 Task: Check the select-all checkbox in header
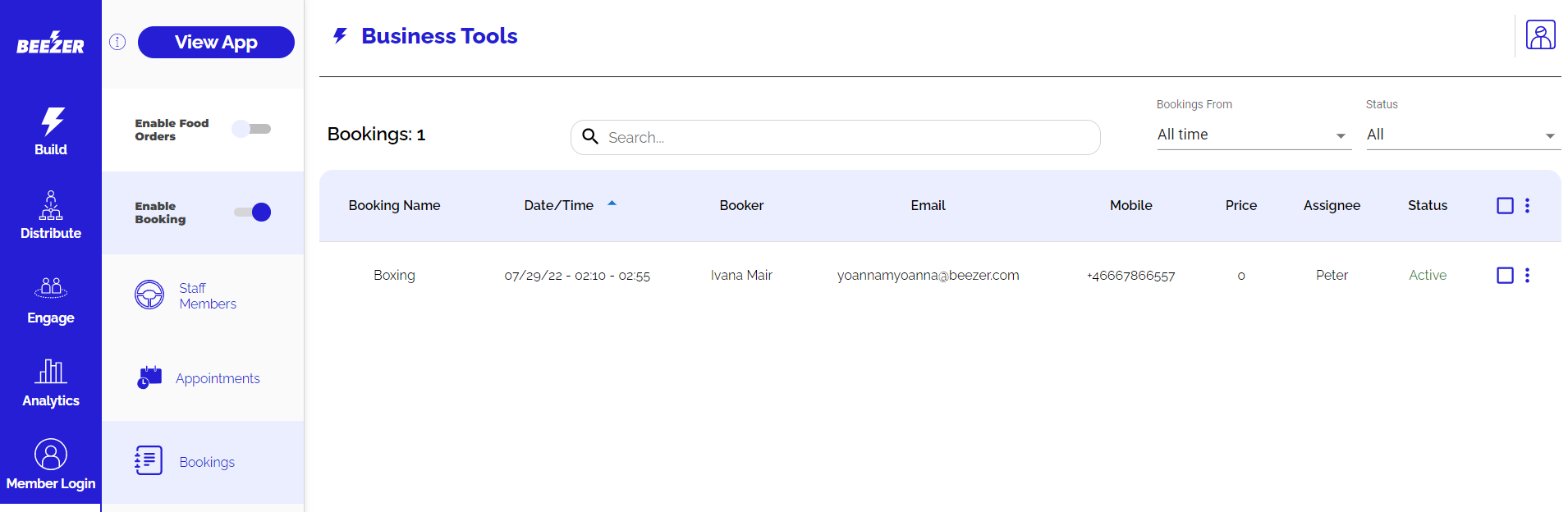coord(1505,206)
